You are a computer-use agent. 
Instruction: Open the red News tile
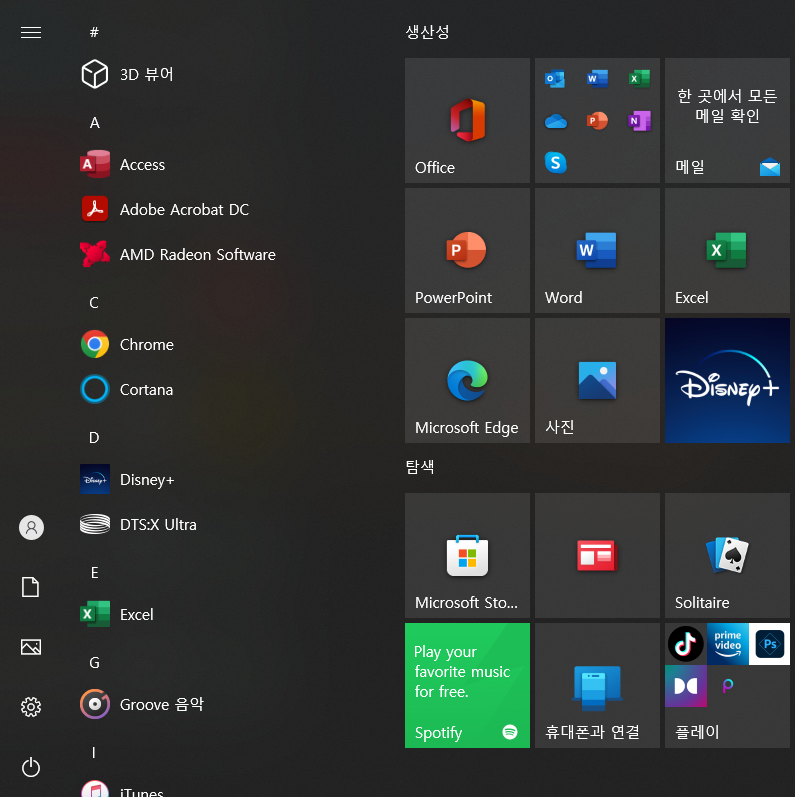point(597,556)
